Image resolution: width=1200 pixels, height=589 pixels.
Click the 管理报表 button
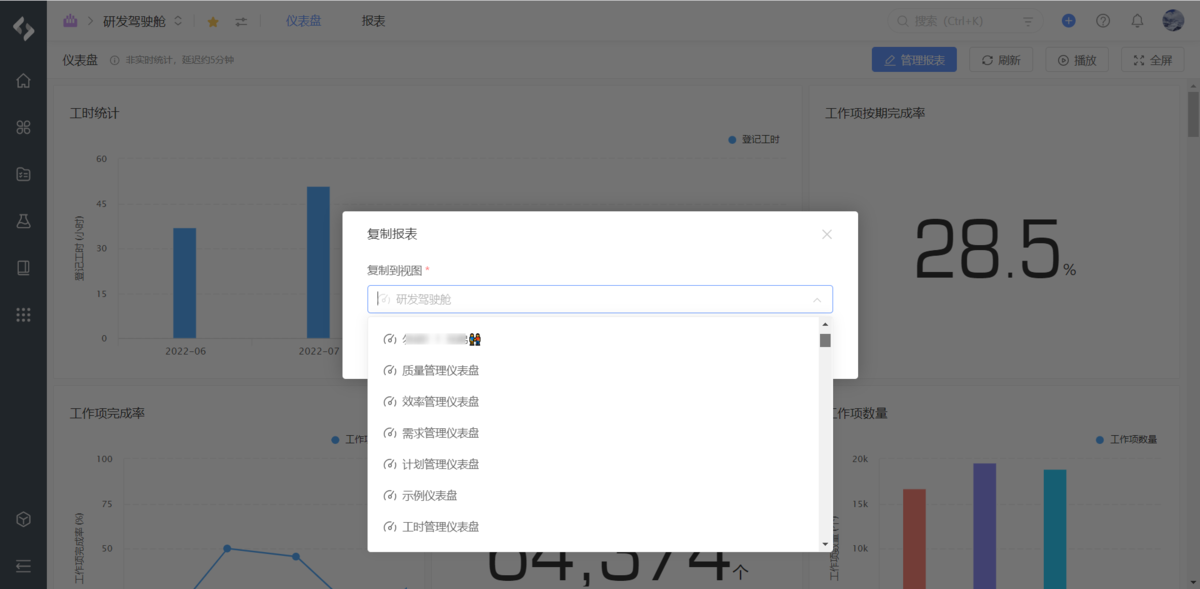tap(914, 60)
